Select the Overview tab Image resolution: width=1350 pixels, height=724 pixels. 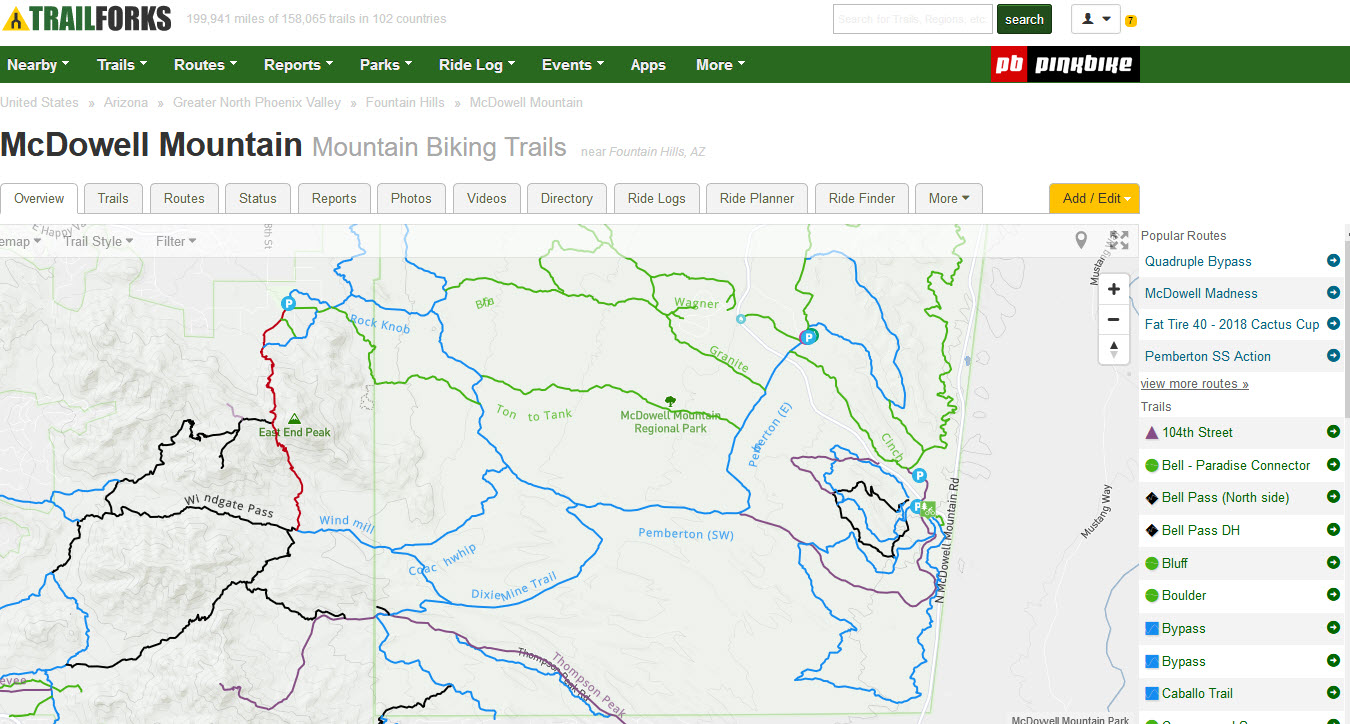pyautogui.click(x=39, y=198)
